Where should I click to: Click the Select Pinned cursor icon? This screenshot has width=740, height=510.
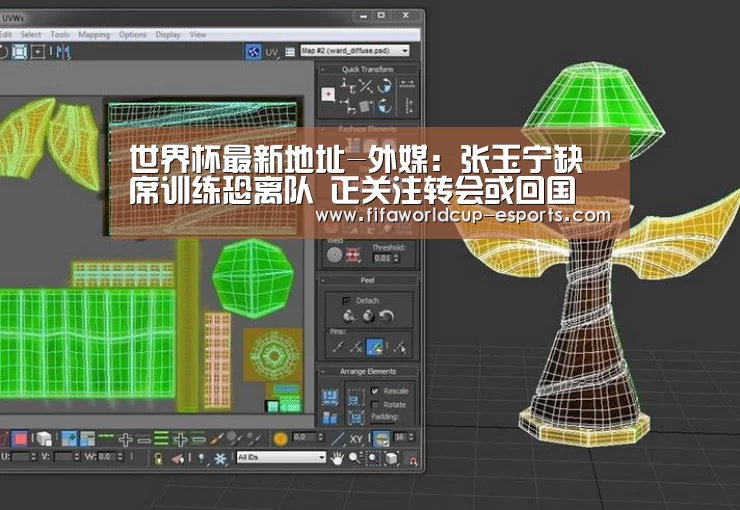coord(400,347)
